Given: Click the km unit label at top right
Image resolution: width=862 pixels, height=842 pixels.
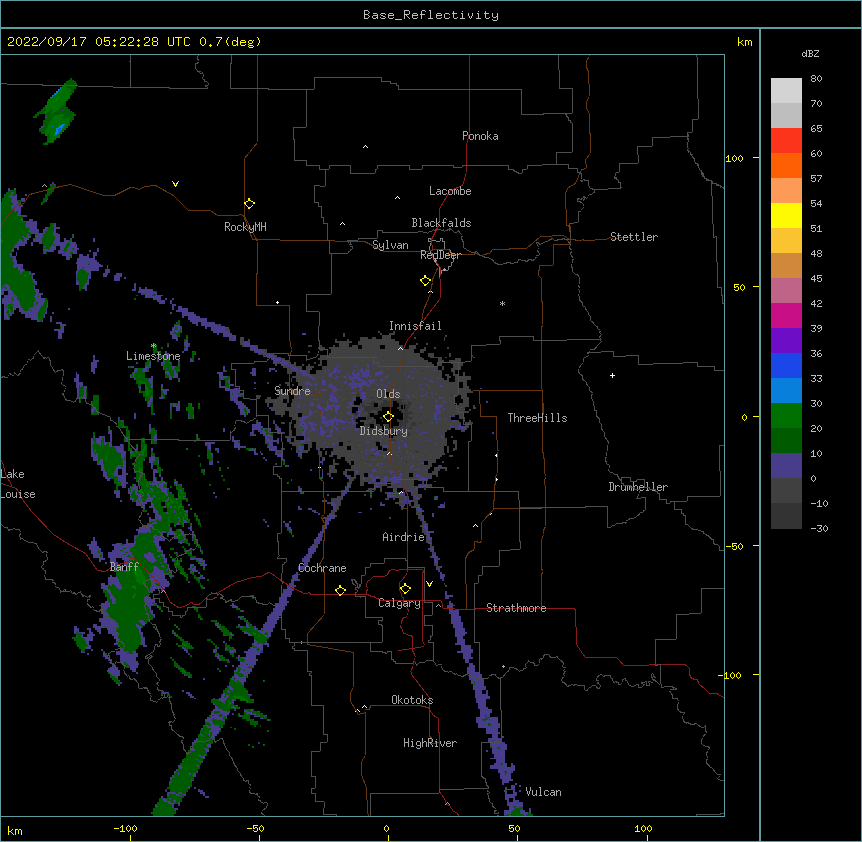Looking at the screenshot, I should coord(744,42).
